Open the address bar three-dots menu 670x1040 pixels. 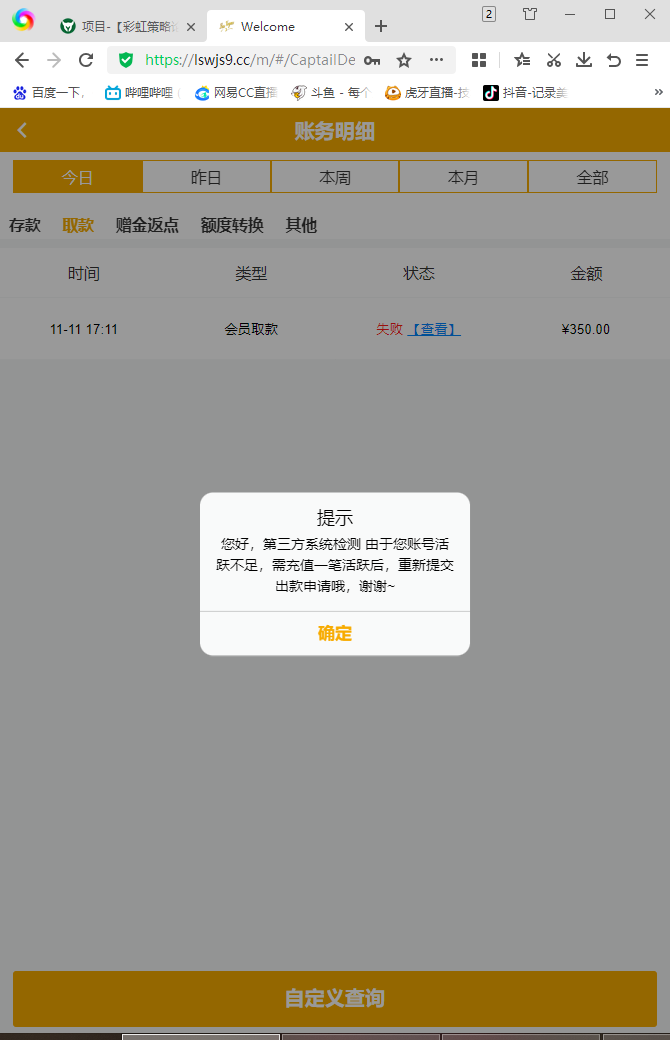436,60
